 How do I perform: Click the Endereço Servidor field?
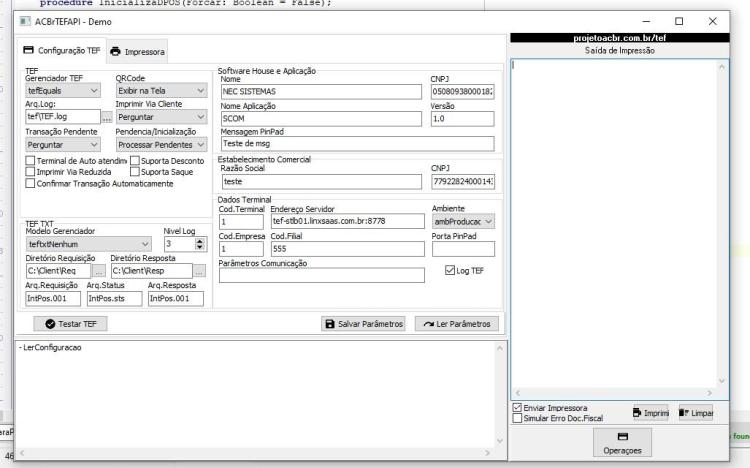coord(348,221)
